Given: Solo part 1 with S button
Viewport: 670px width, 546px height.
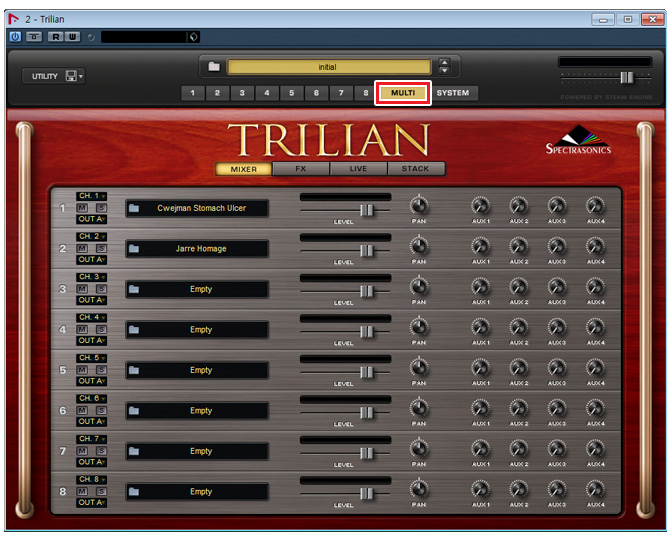Looking at the screenshot, I should click(101, 208).
